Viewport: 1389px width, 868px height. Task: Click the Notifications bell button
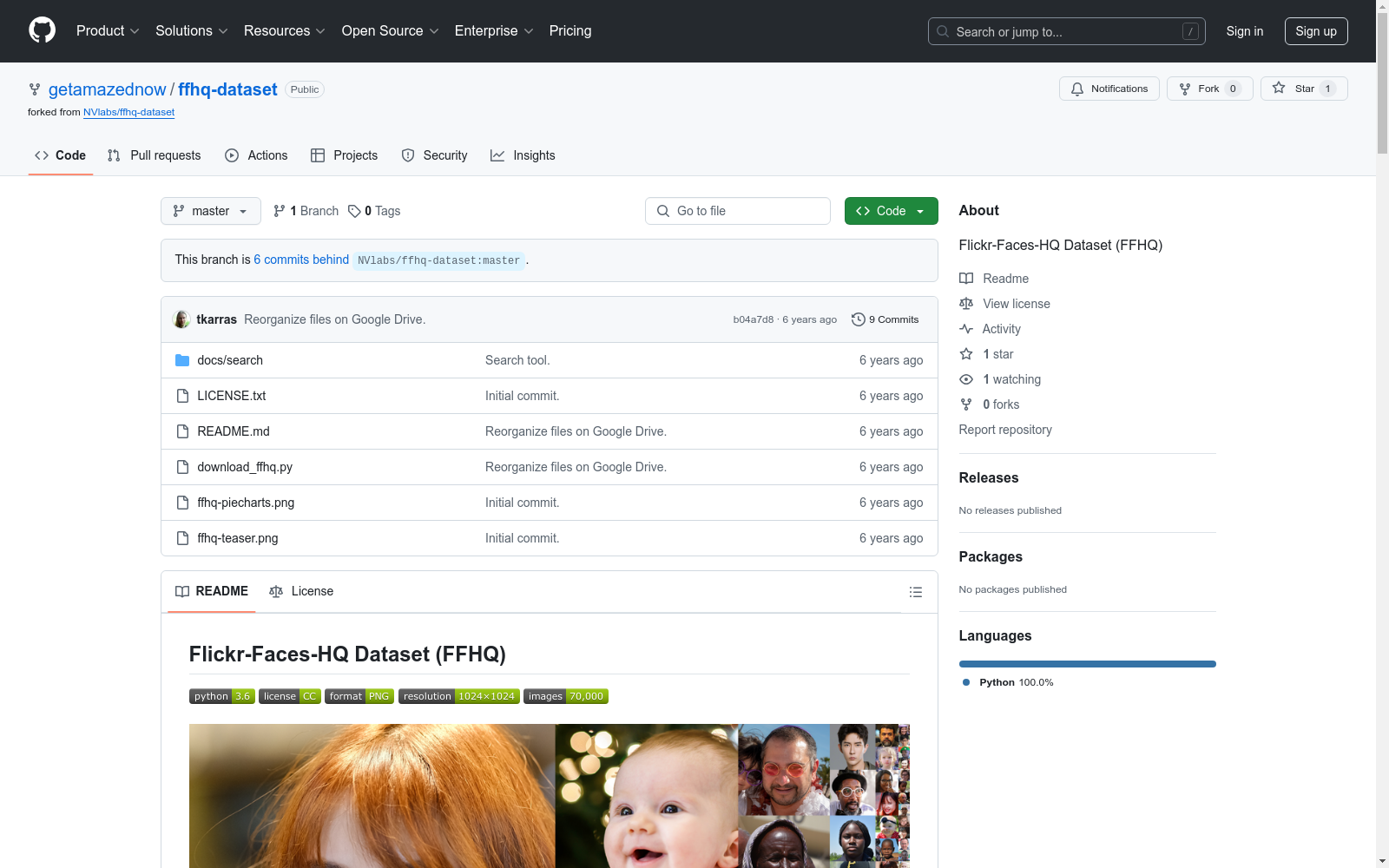[x=1109, y=89]
